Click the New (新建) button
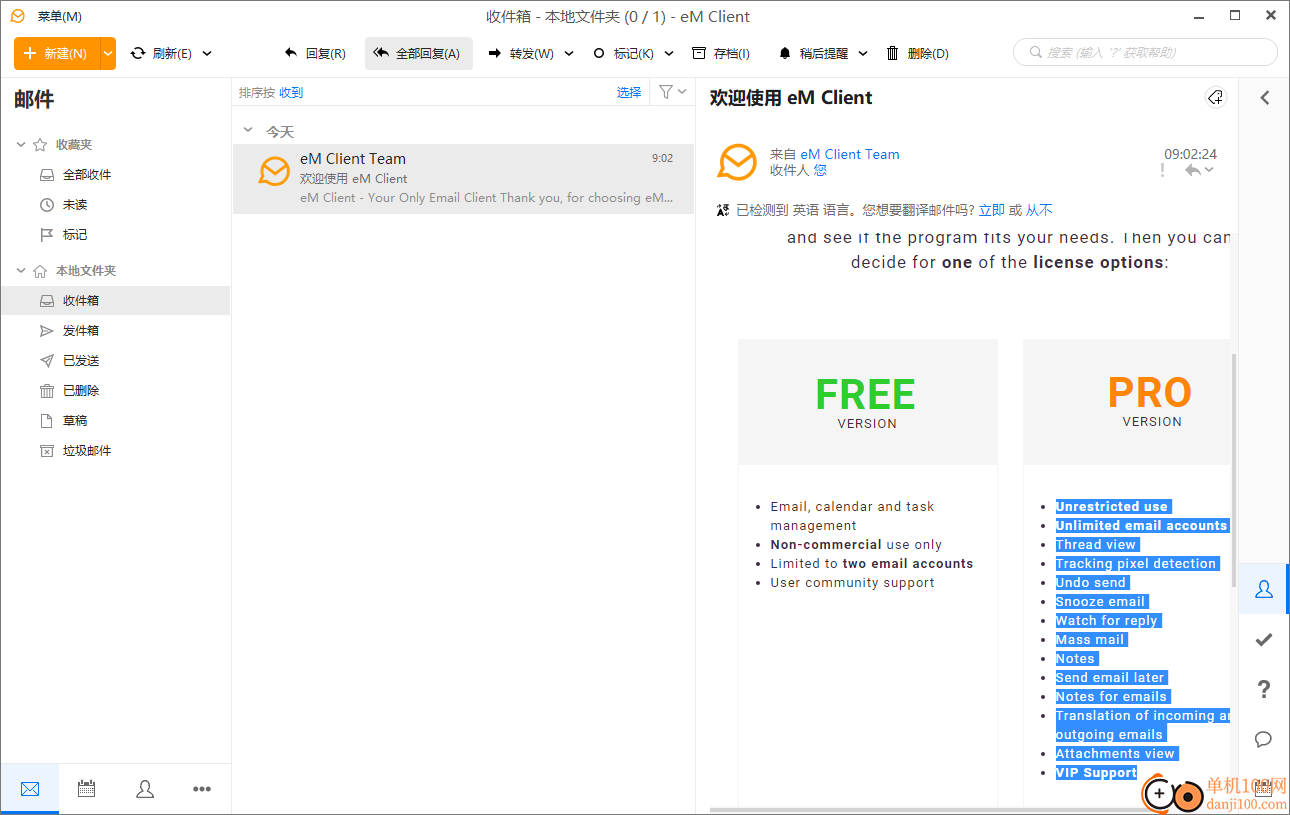Image resolution: width=1290 pixels, height=815 pixels. pos(56,53)
